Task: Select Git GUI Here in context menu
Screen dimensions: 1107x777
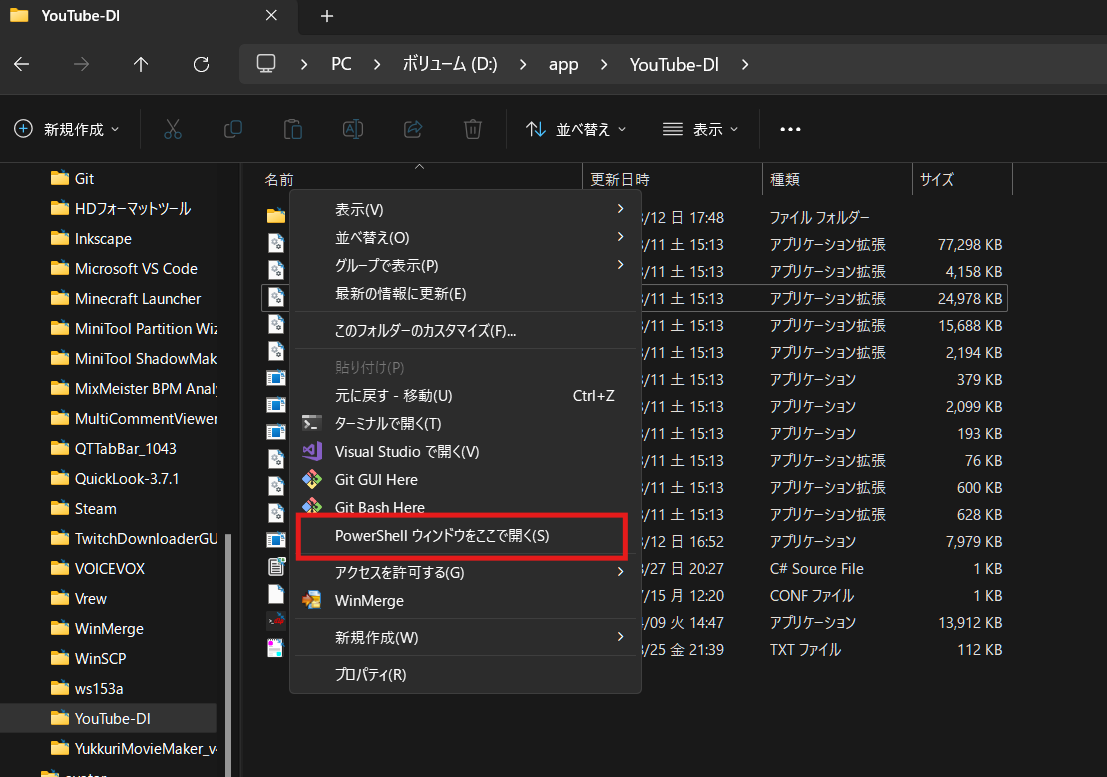Action: 465,479
